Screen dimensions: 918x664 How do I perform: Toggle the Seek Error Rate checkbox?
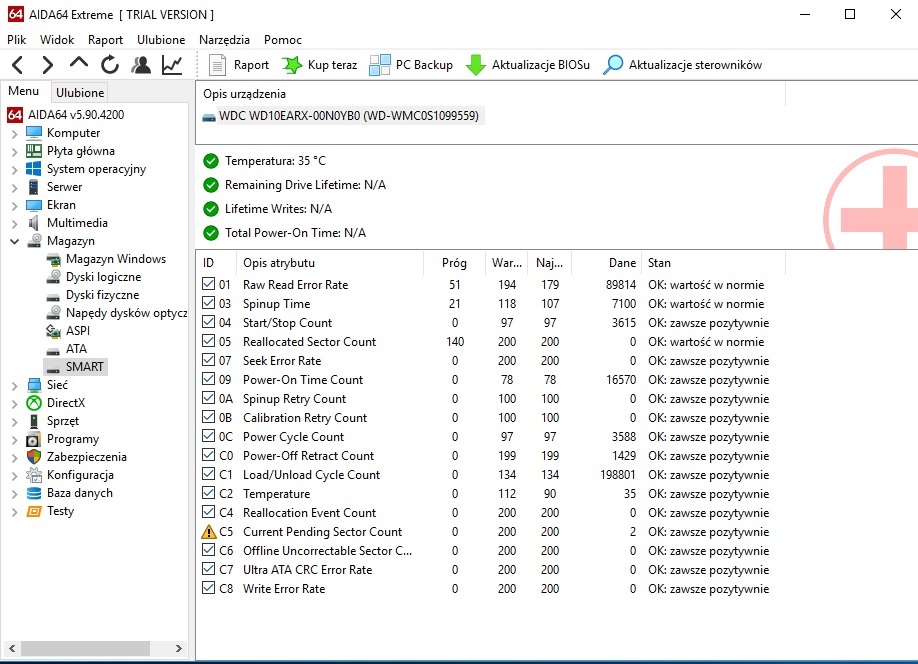click(208, 360)
